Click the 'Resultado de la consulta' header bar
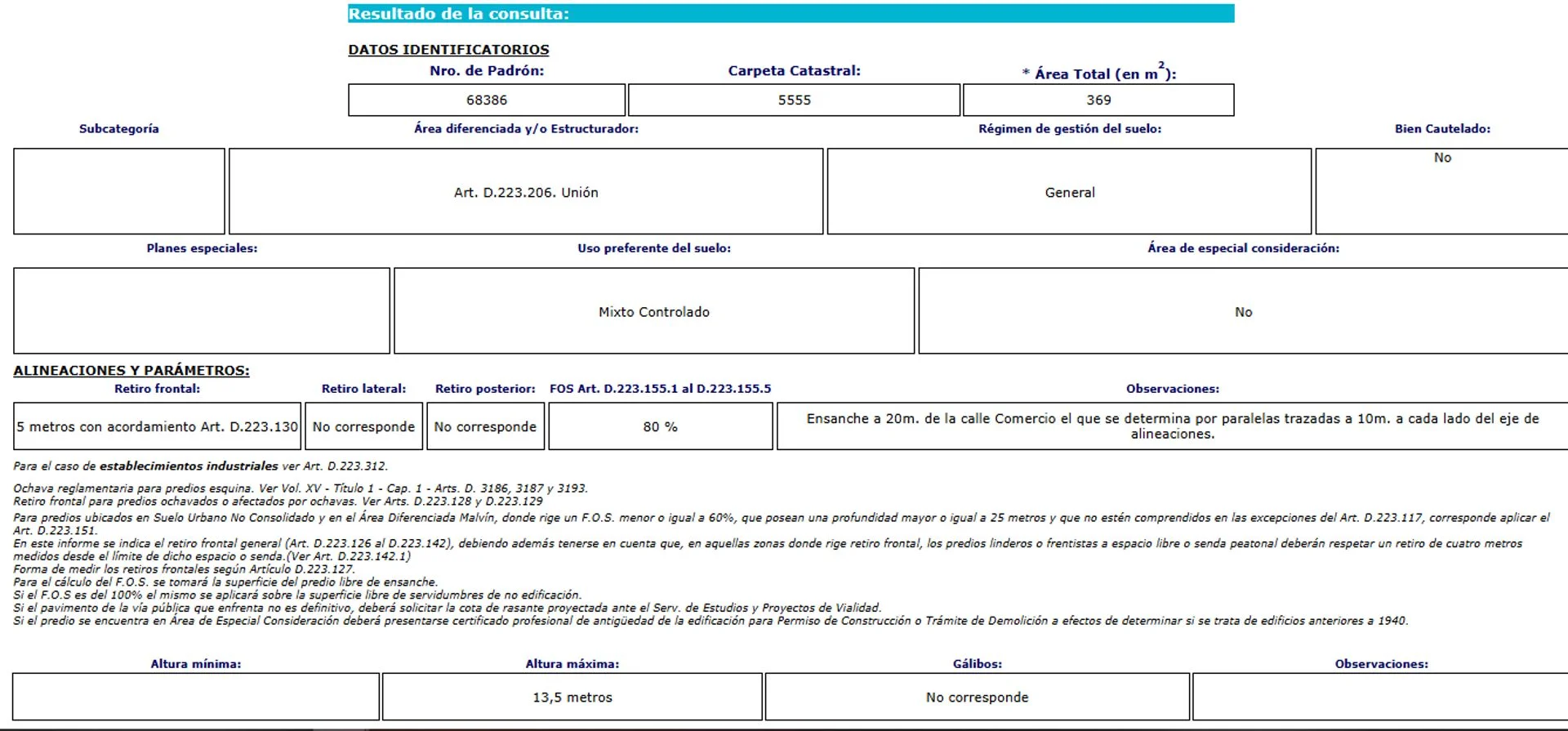The image size is (1568, 731). pos(791,14)
